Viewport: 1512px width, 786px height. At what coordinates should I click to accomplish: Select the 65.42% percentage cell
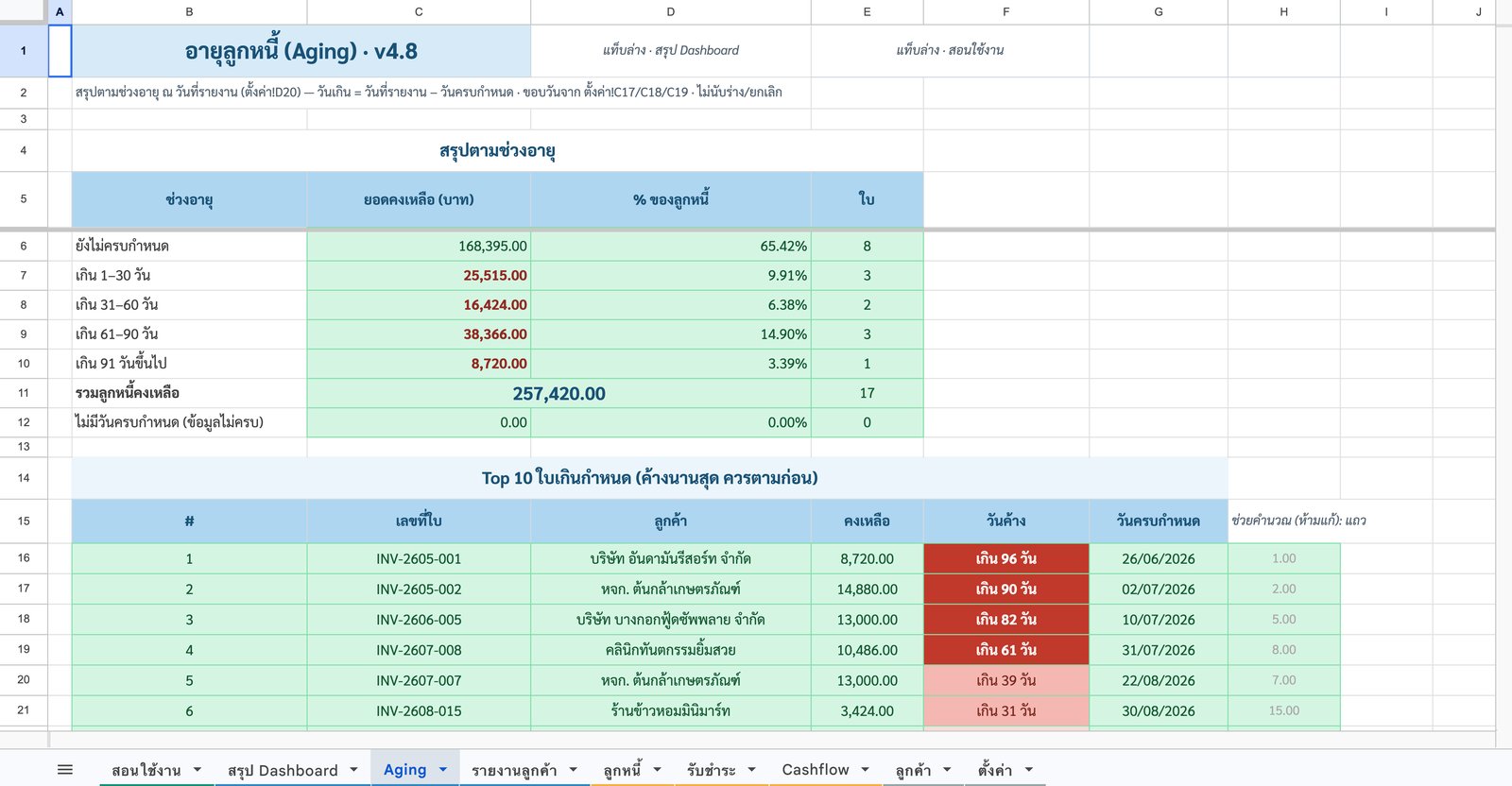[671, 246]
